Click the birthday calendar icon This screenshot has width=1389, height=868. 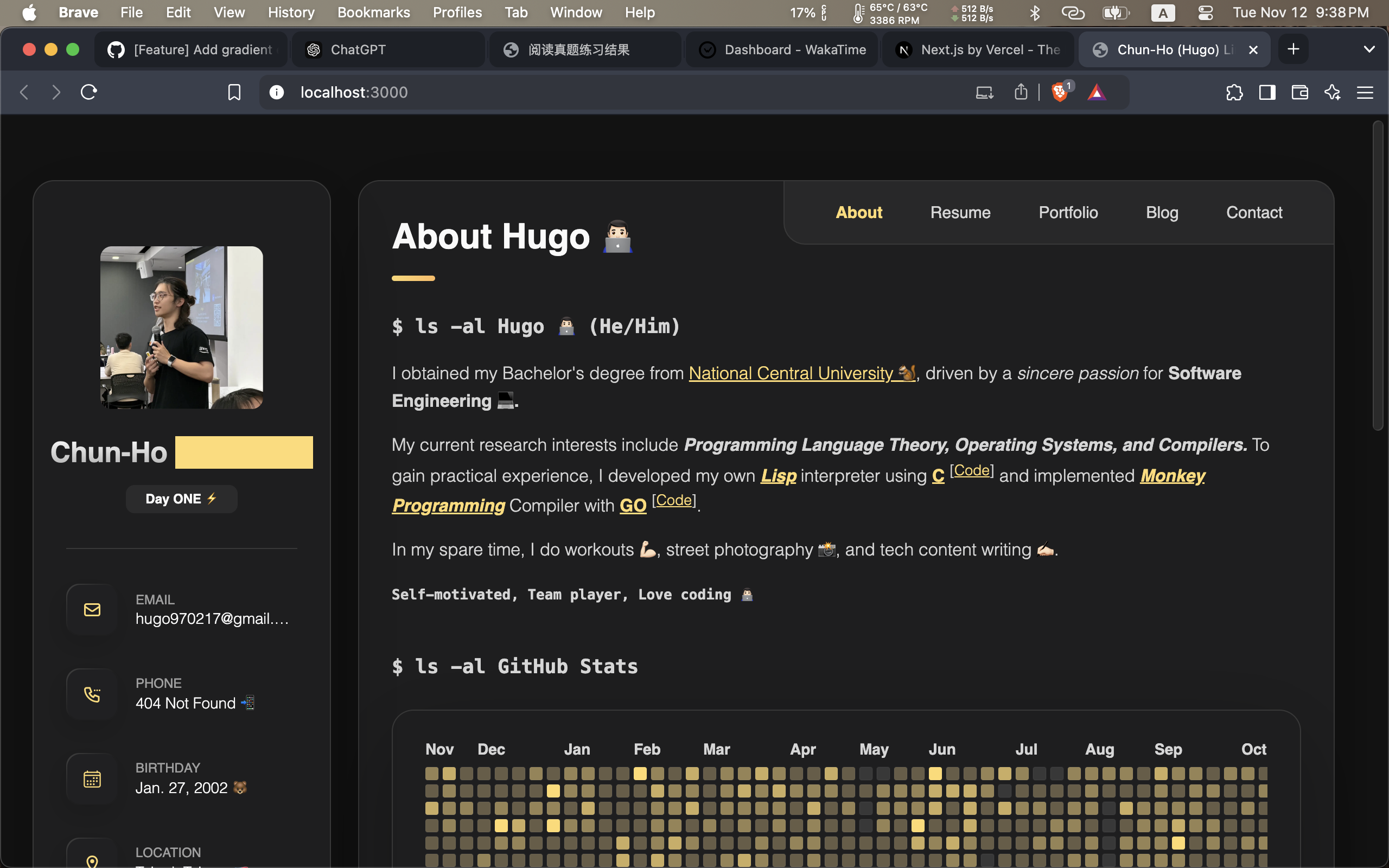(91, 778)
